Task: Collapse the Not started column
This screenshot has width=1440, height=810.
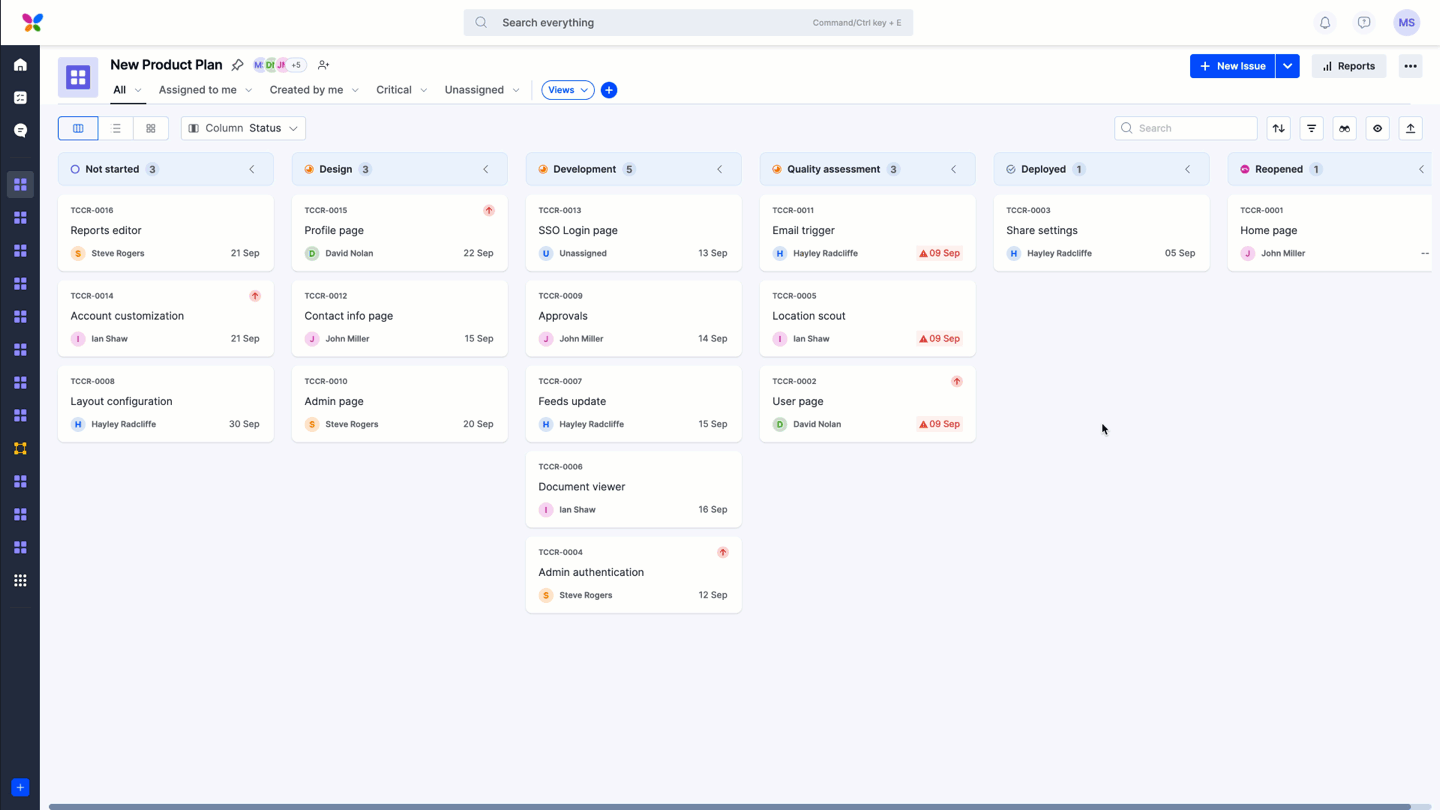Action: tap(252, 169)
